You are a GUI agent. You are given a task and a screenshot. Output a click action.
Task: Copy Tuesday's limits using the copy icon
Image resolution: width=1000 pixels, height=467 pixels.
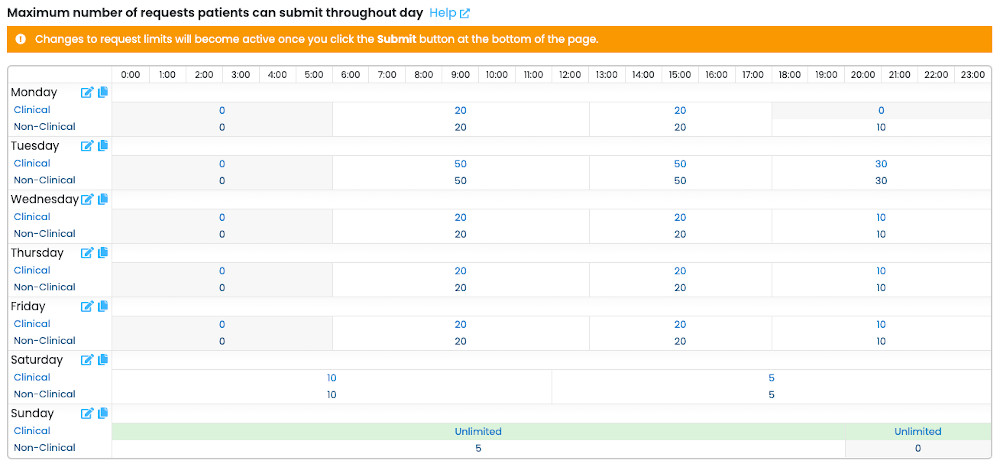coord(103,146)
